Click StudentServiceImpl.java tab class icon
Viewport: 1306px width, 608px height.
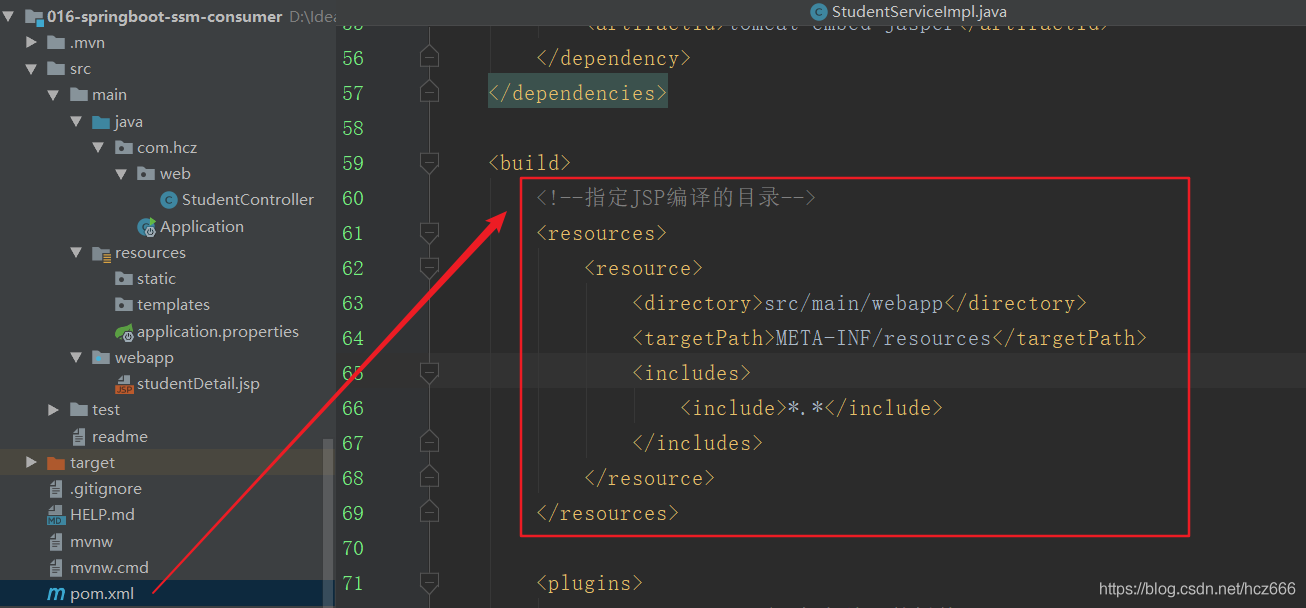click(819, 12)
